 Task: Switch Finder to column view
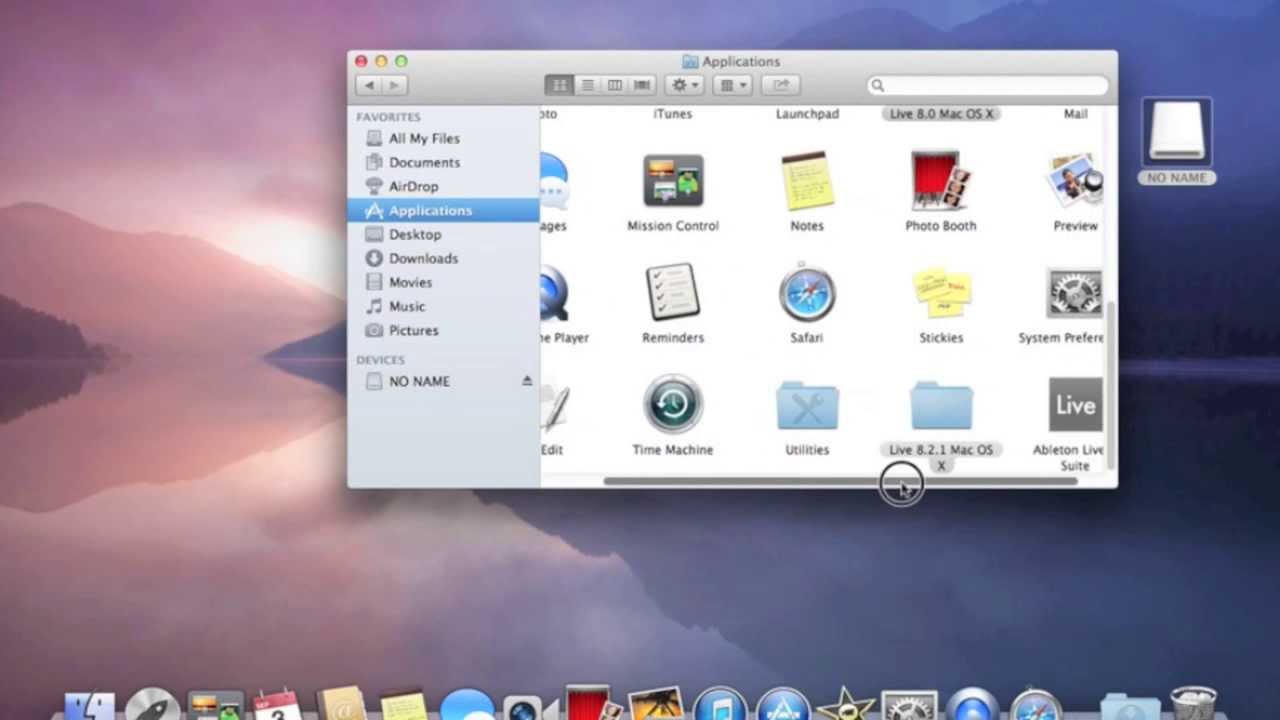(615, 85)
